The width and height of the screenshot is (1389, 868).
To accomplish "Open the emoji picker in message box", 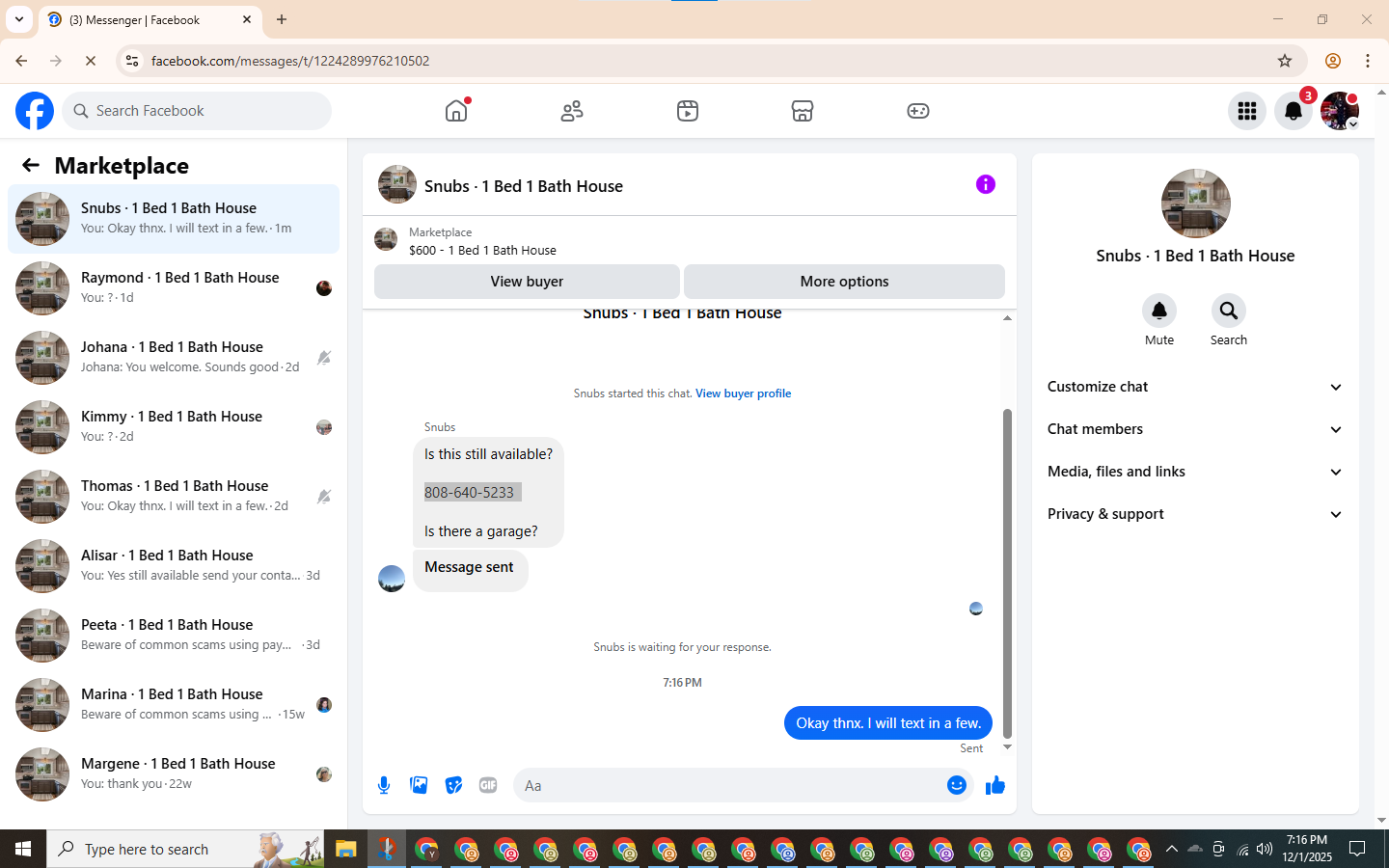I will [956, 785].
